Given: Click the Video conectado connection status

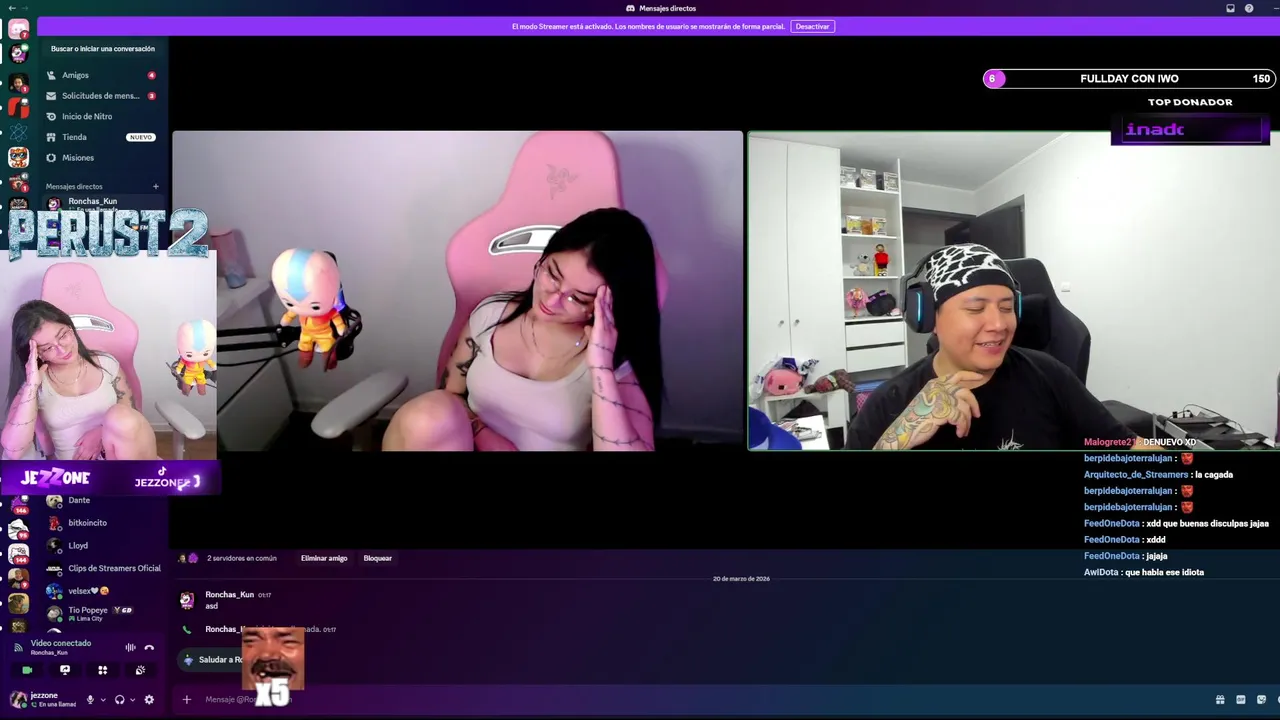Looking at the screenshot, I should (x=60, y=643).
